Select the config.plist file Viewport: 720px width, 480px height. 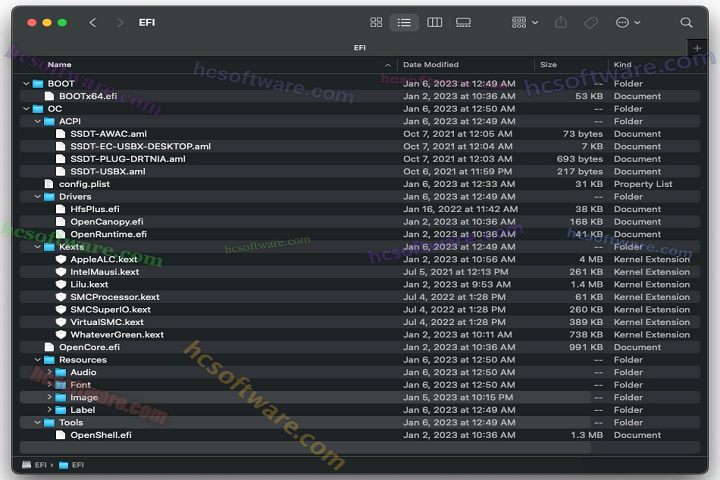[85, 184]
